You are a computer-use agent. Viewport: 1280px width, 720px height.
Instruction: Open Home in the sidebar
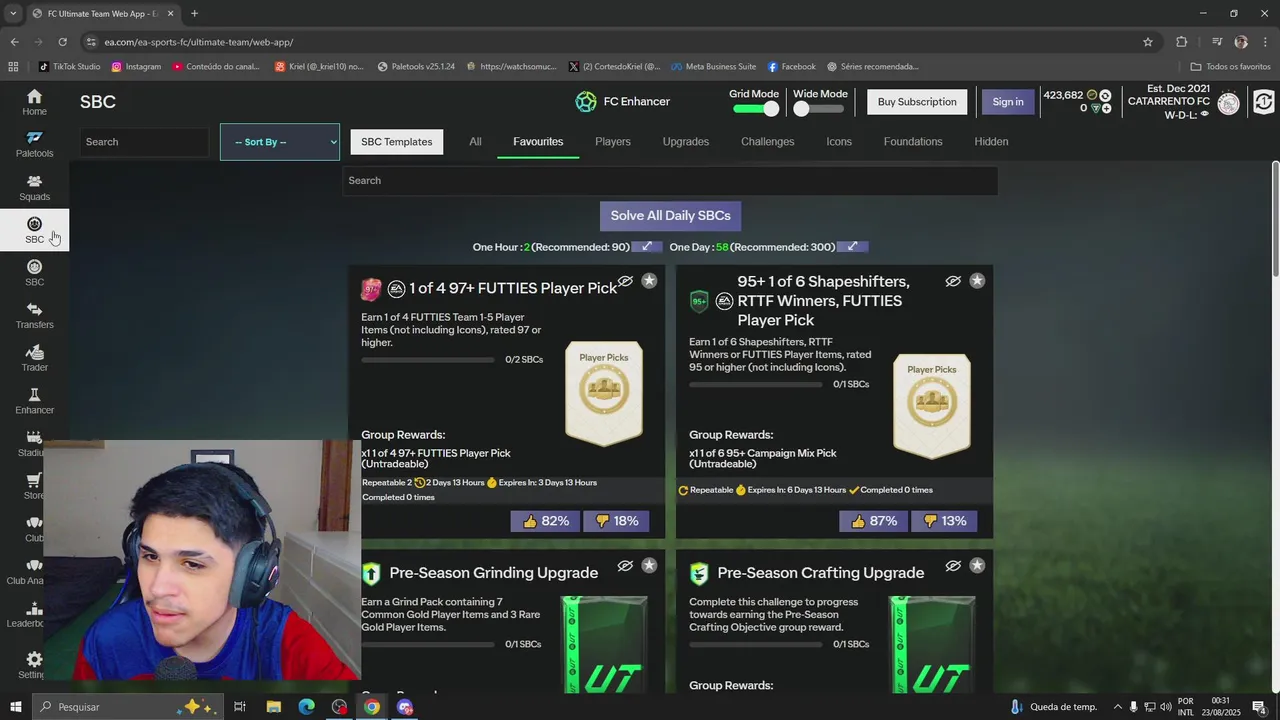click(34, 102)
